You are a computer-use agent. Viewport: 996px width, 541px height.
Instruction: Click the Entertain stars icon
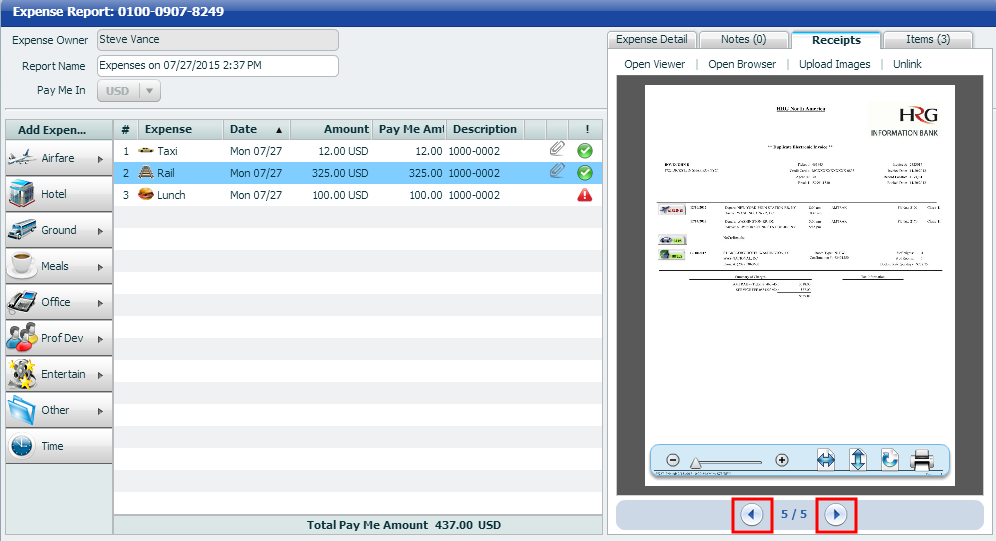click(x=22, y=374)
